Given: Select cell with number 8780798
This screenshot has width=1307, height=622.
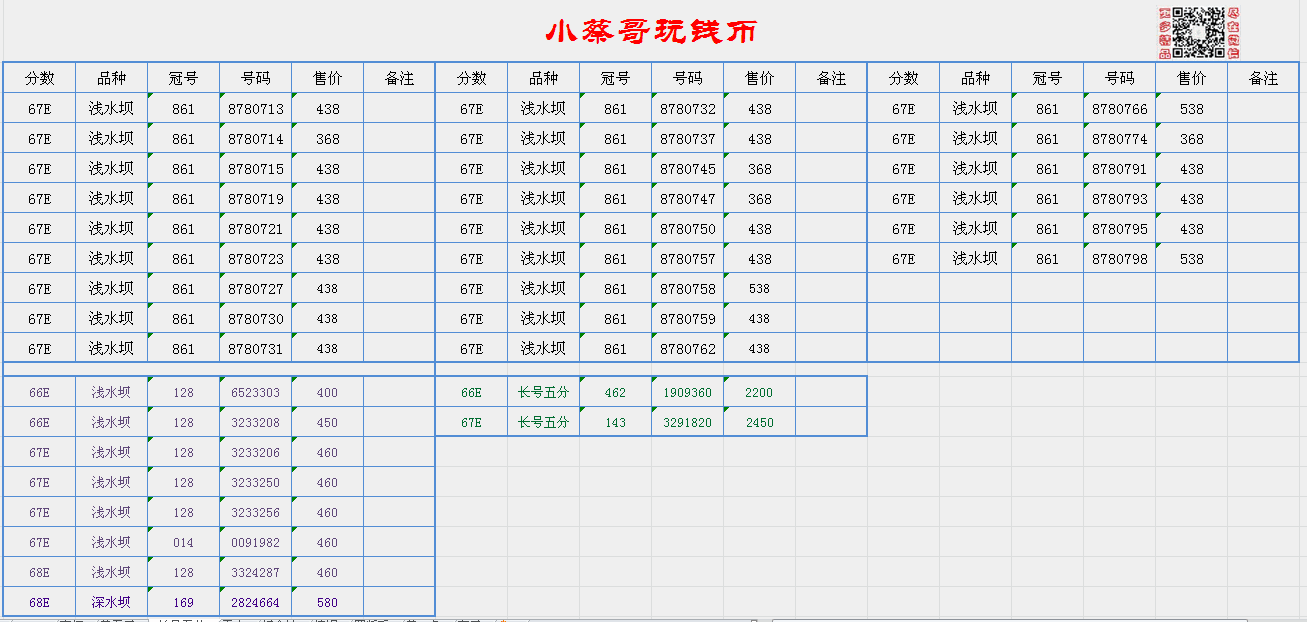Looking at the screenshot, I should [1119, 259].
